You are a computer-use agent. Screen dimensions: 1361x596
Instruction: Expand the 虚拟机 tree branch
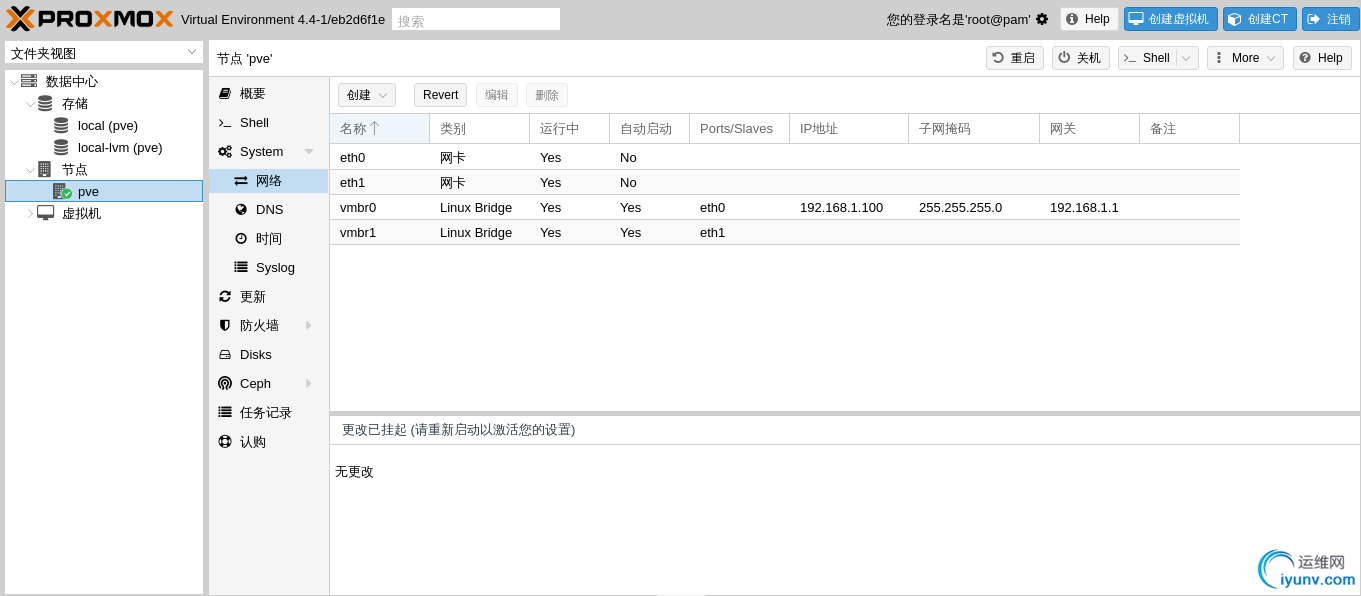[x=30, y=213]
